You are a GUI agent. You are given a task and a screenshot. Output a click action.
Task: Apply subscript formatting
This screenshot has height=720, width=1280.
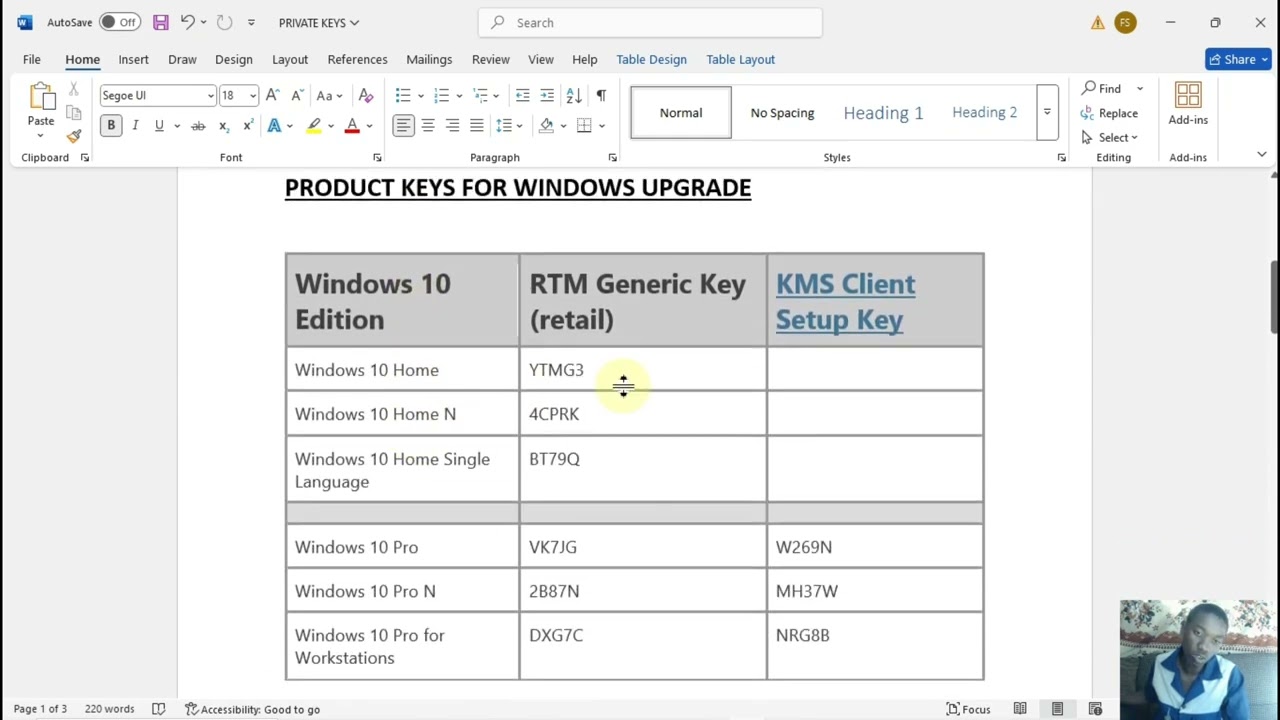coord(223,125)
